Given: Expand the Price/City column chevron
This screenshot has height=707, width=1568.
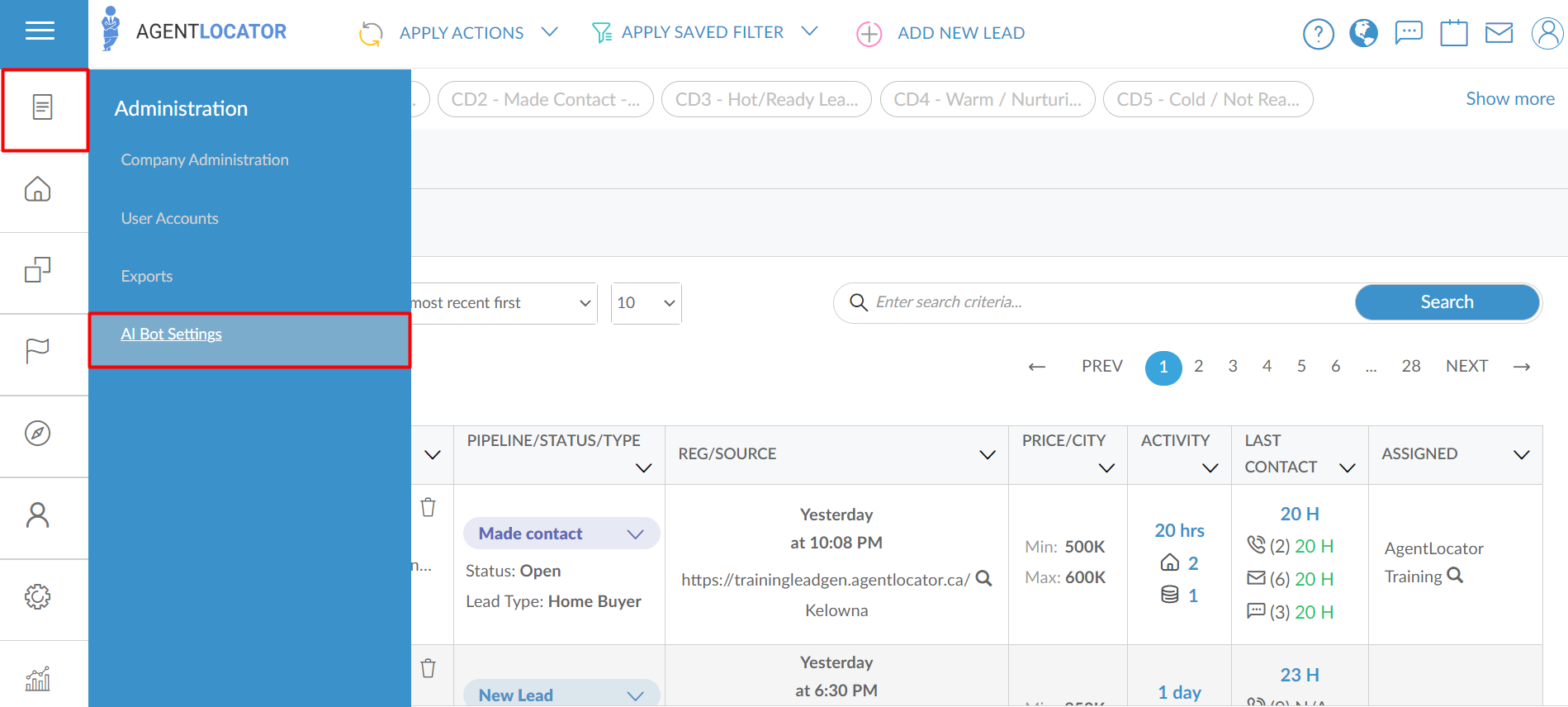Looking at the screenshot, I should pyautogui.click(x=1107, y=468).
